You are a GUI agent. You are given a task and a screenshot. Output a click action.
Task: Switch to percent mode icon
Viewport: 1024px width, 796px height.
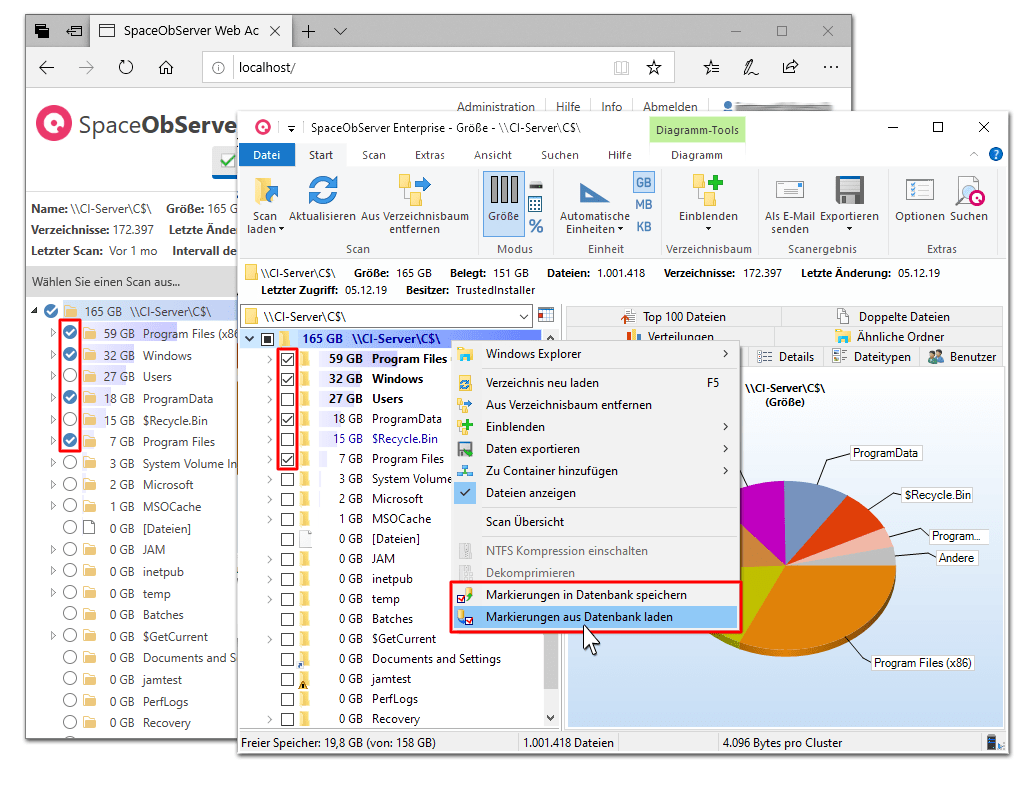536,226
